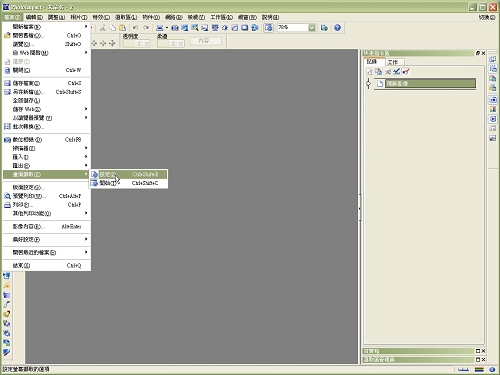The width and height of the screenshot is (500, 375).
Task: Expand the 自 Web 開啟 submenu
Action: (x=86, y=53)
